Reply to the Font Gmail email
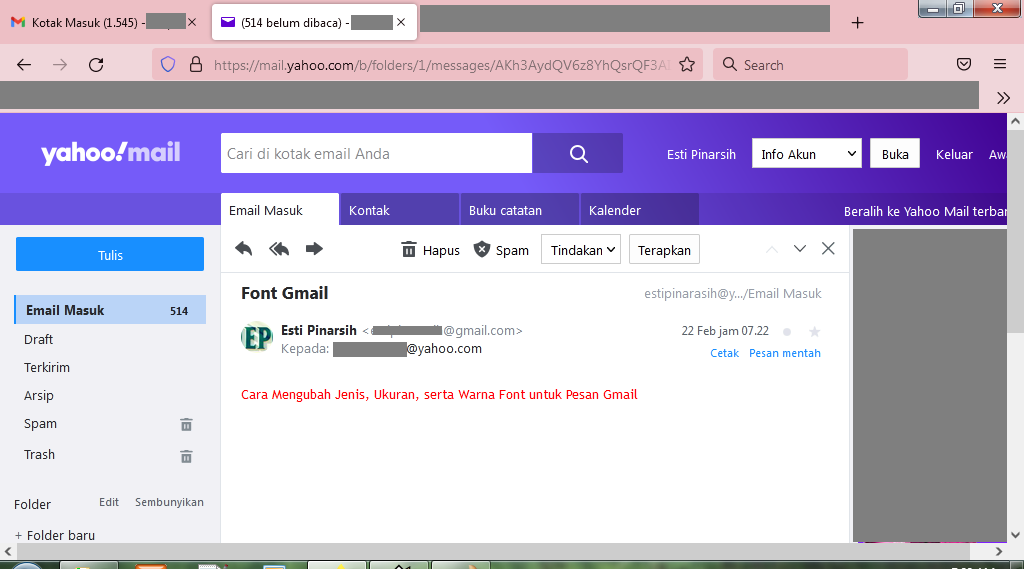The height and width of the screenshot is (569, 1024). click(x=244, y=249)
